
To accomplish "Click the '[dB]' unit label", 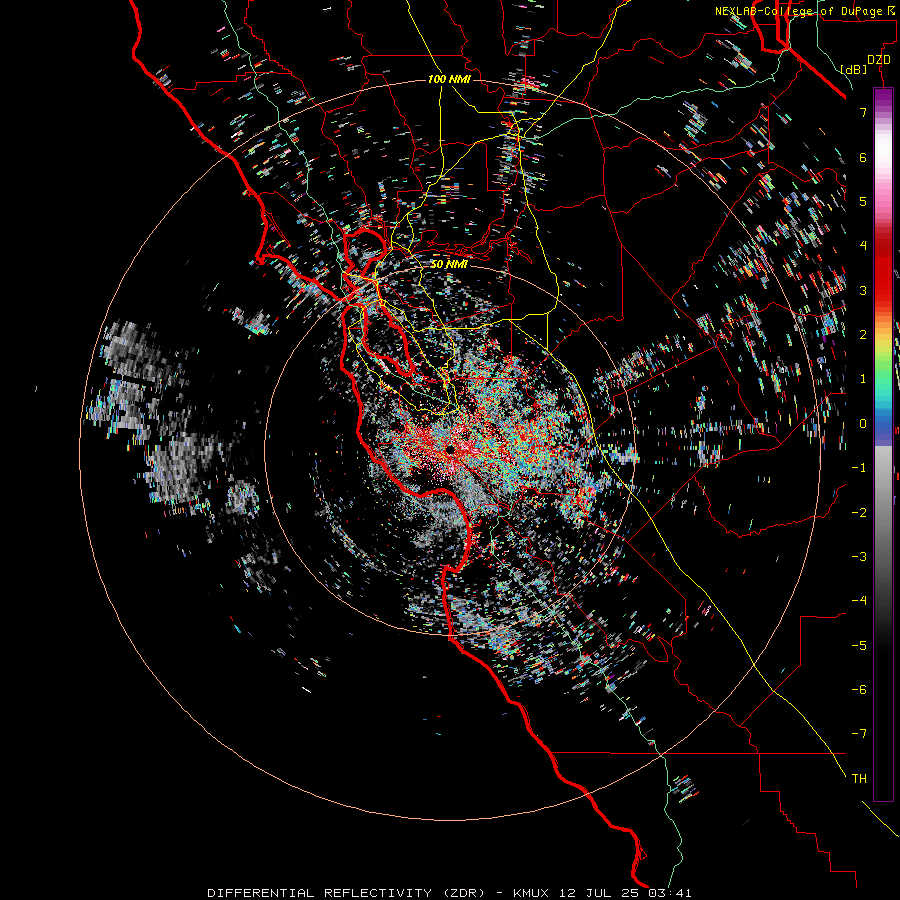I will 854,69.
